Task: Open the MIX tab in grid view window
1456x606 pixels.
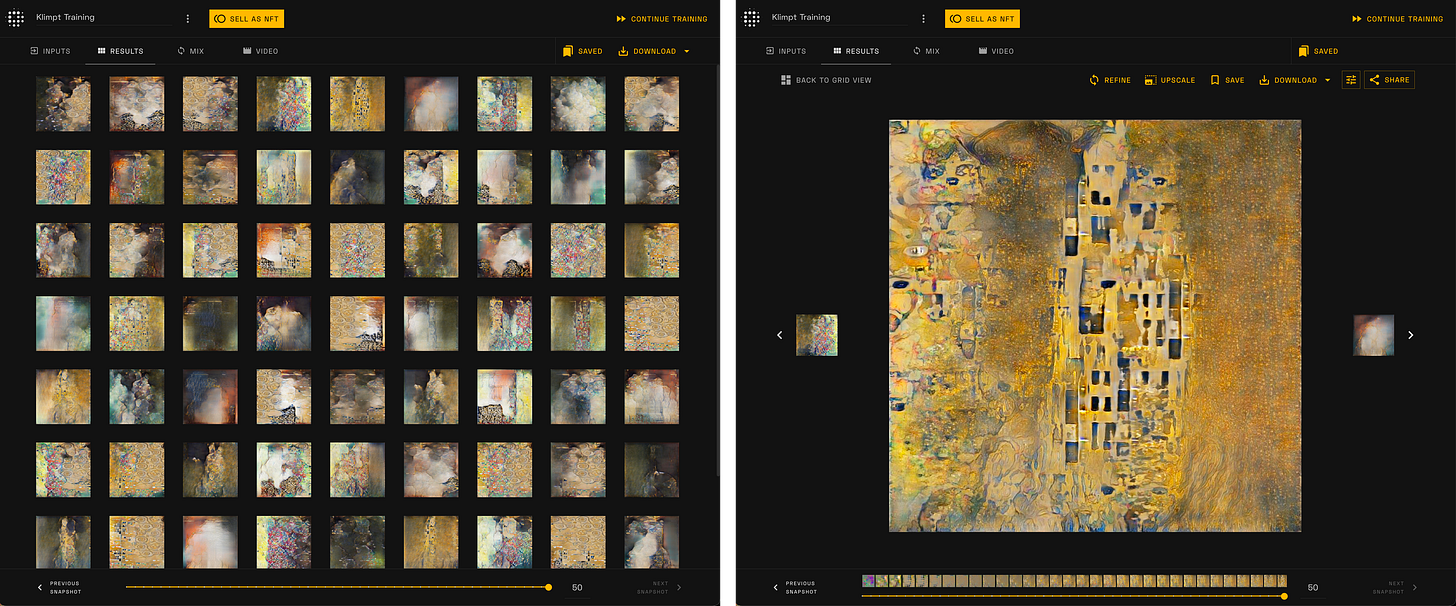Action: point(190,51)
